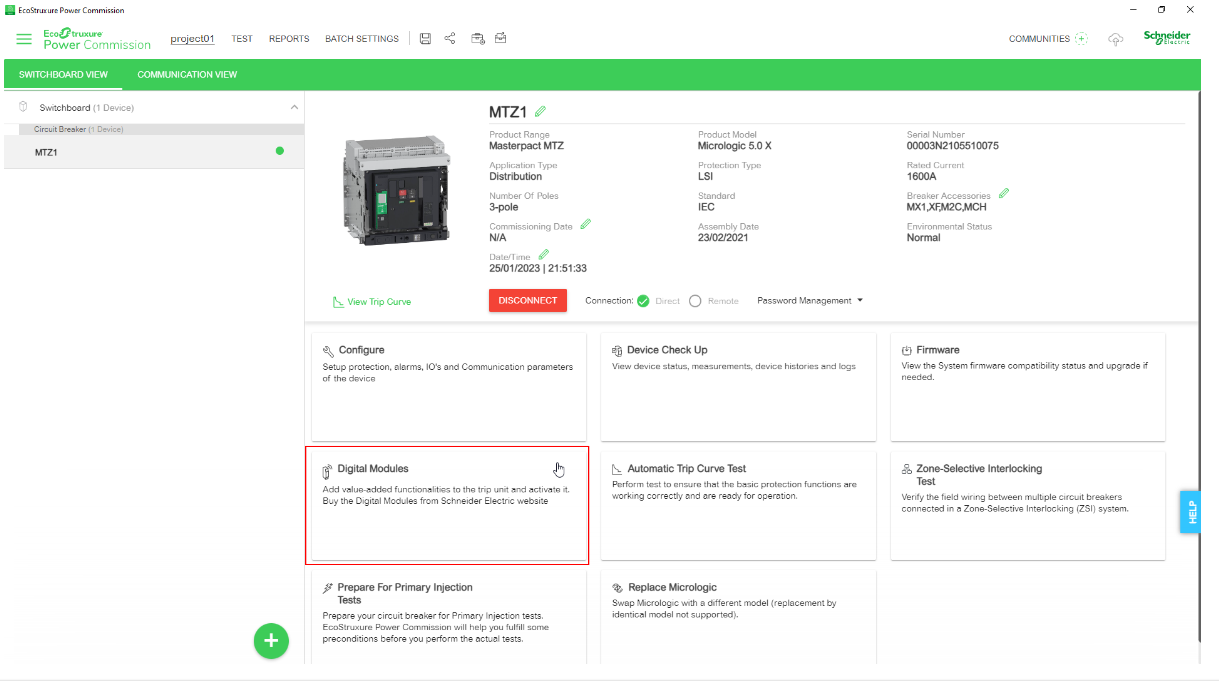Click MTZ1 green connection status dot

point(280,151)
